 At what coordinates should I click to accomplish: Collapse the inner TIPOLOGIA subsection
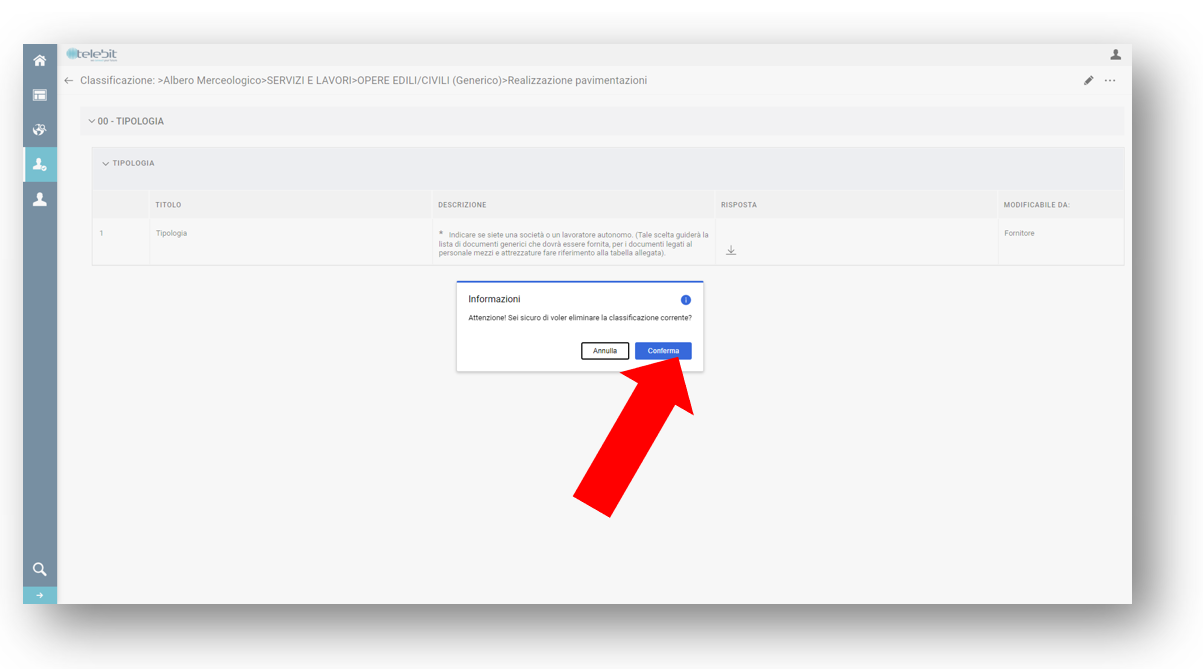(106, 164)
